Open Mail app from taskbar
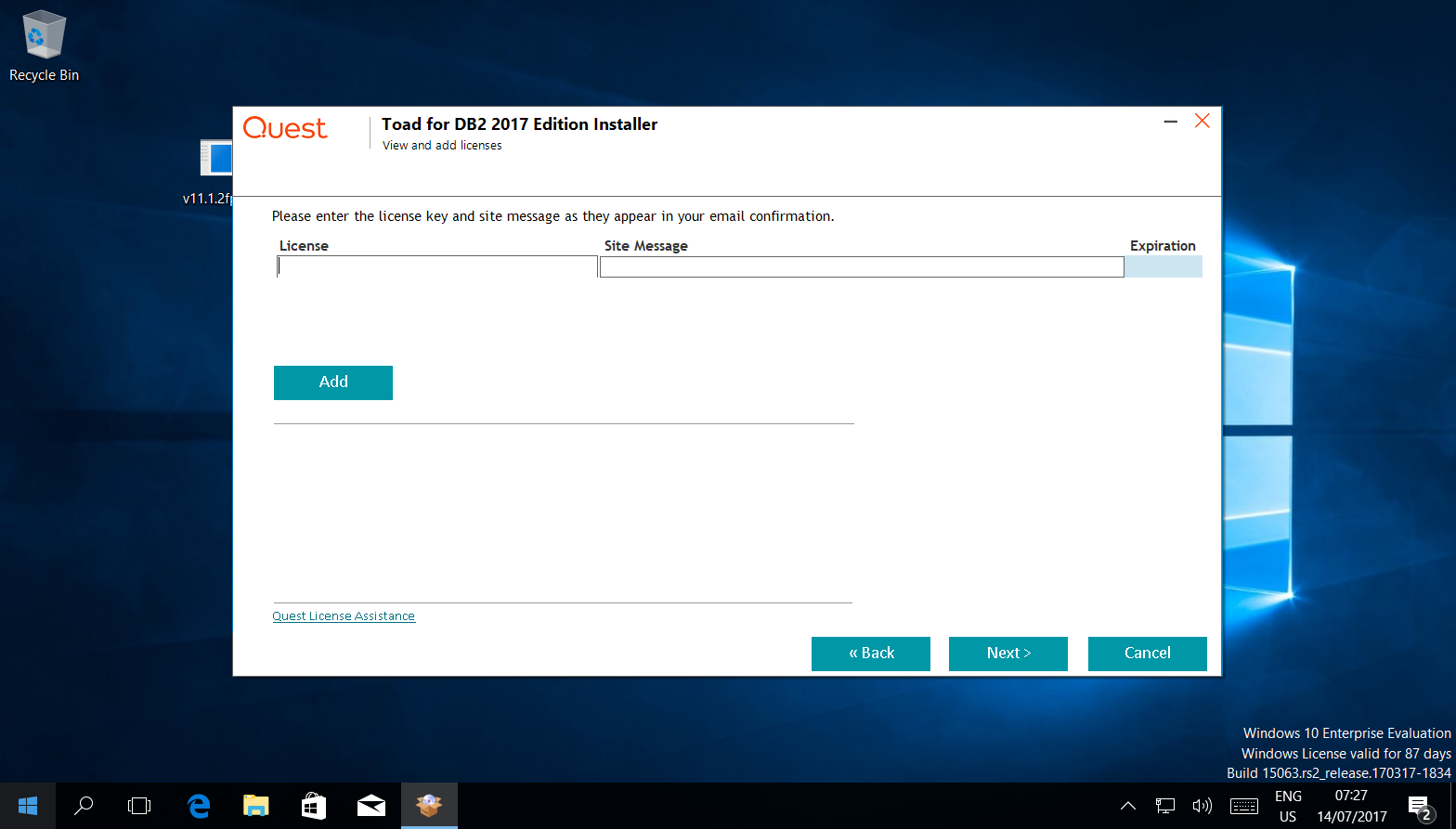The height and width of the screenshot is (829, 1456). point(371,806)
